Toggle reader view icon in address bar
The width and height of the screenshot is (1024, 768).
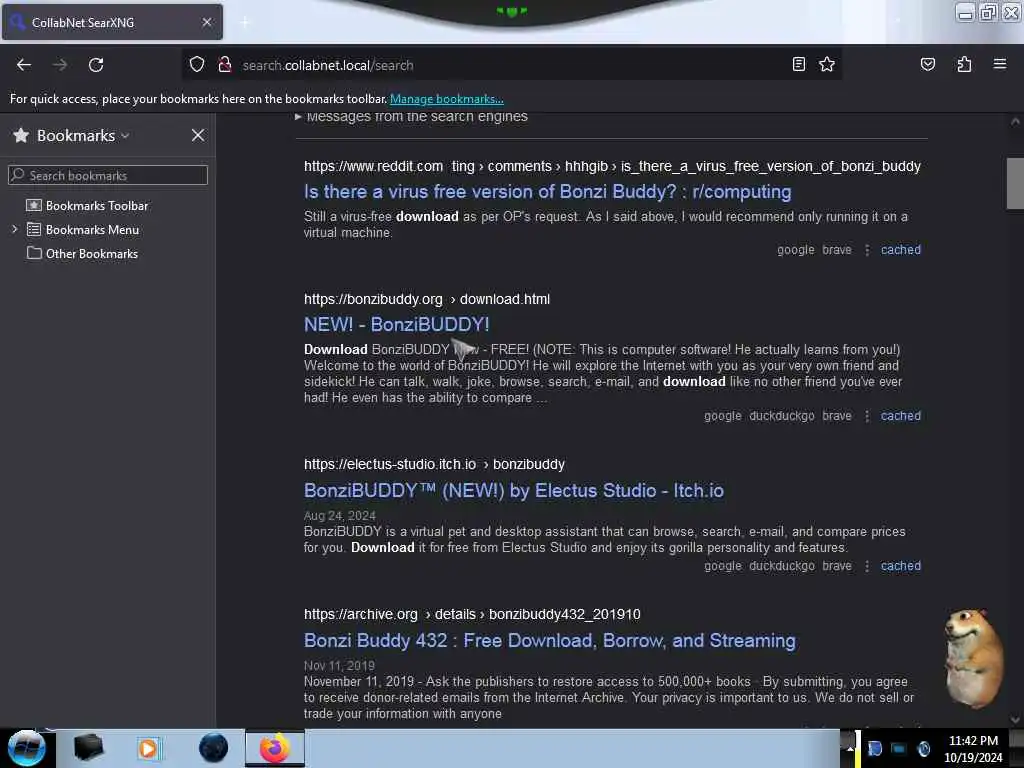pos(798,64)
